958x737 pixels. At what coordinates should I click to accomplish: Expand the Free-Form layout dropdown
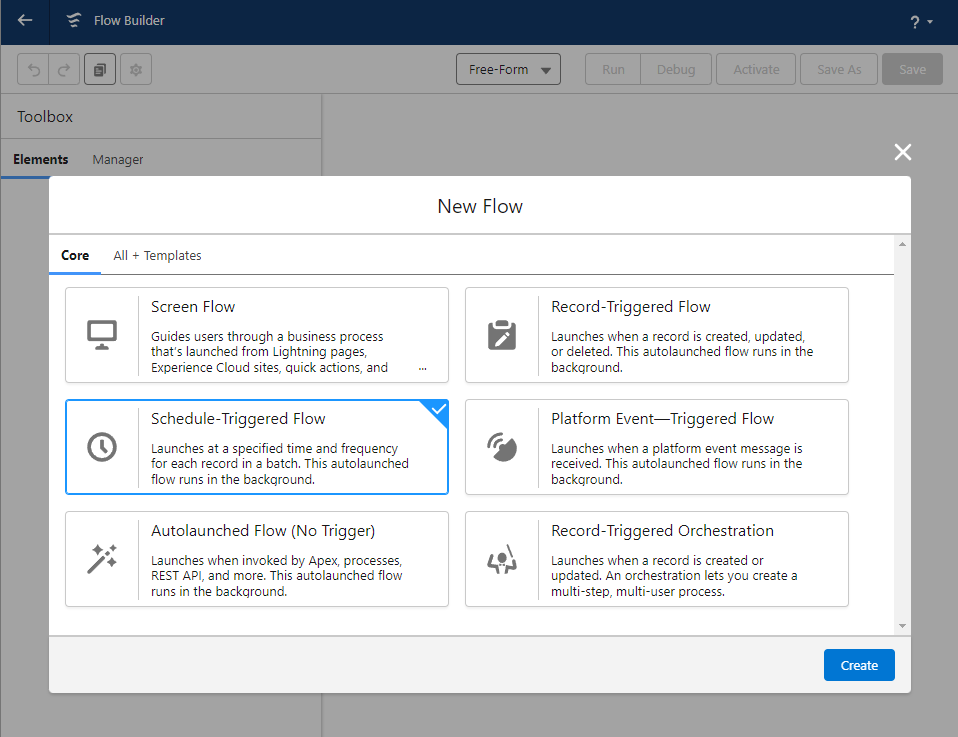[x=508, y=70]
